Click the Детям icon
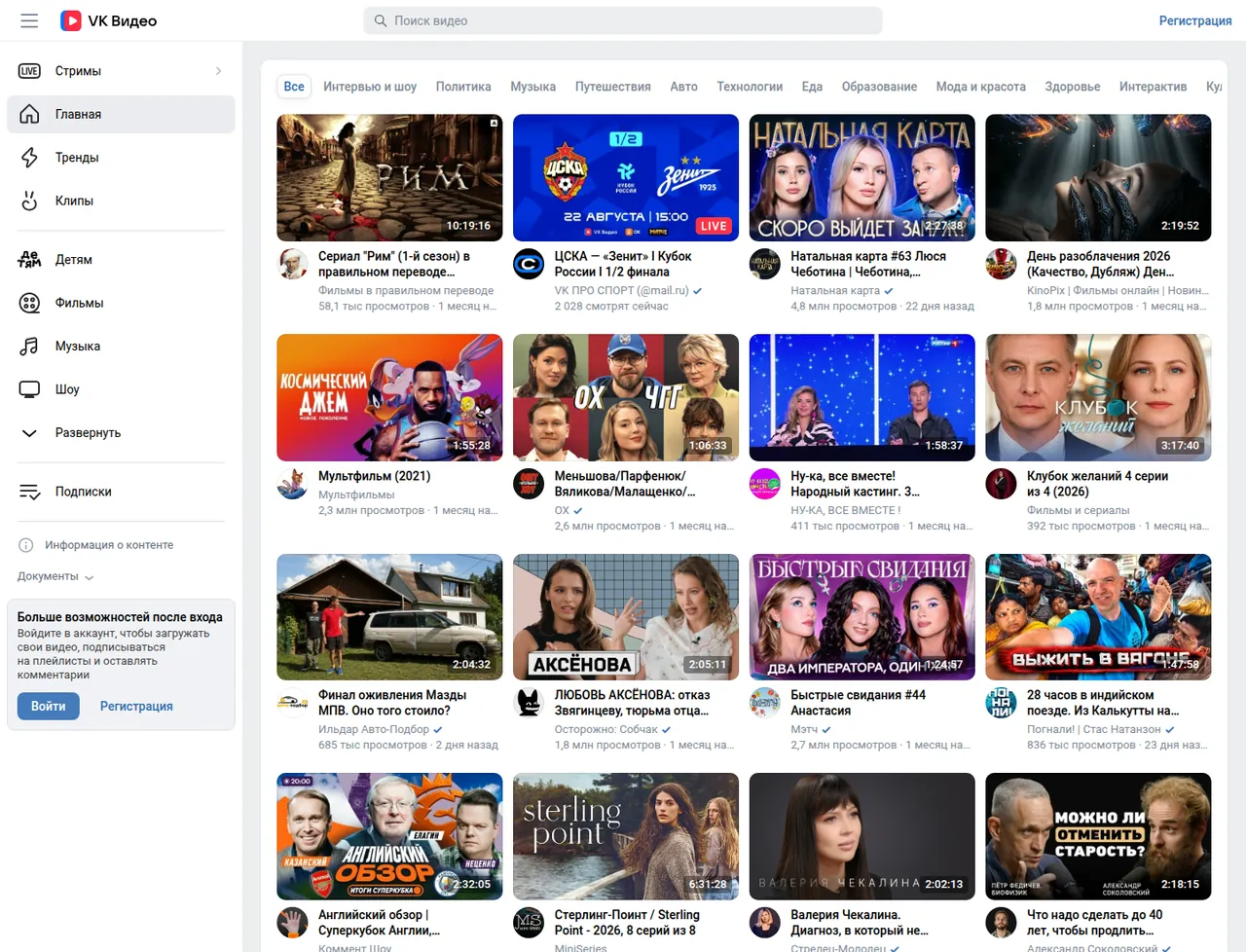Image resolution: width=1246 pixels, height=952 pixels. tap(29, 260)
